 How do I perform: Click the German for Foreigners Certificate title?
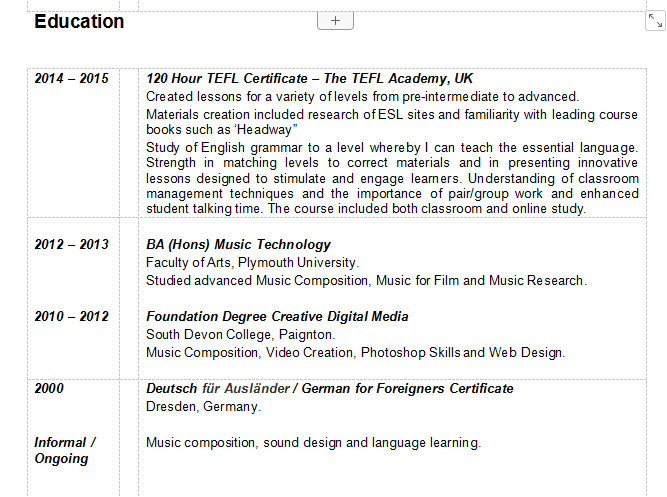[x=329, y=388]
